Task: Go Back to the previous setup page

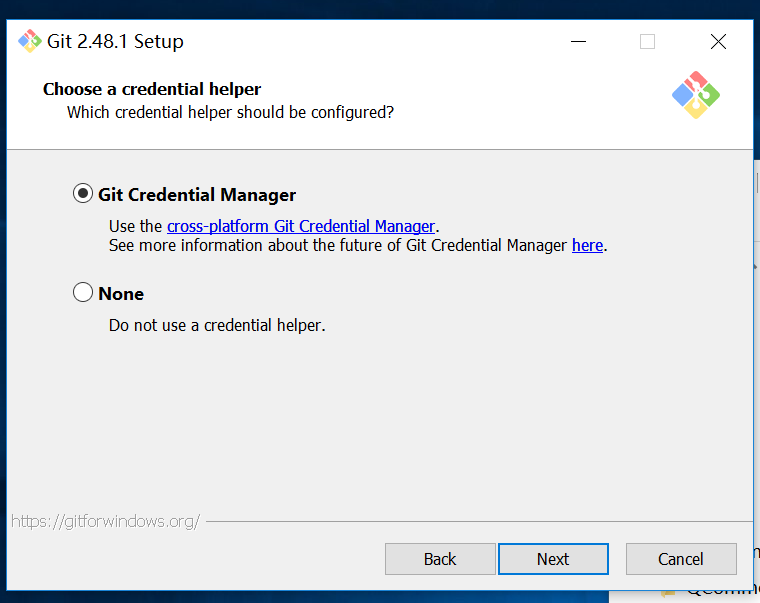Action: [x=440, y=559]
